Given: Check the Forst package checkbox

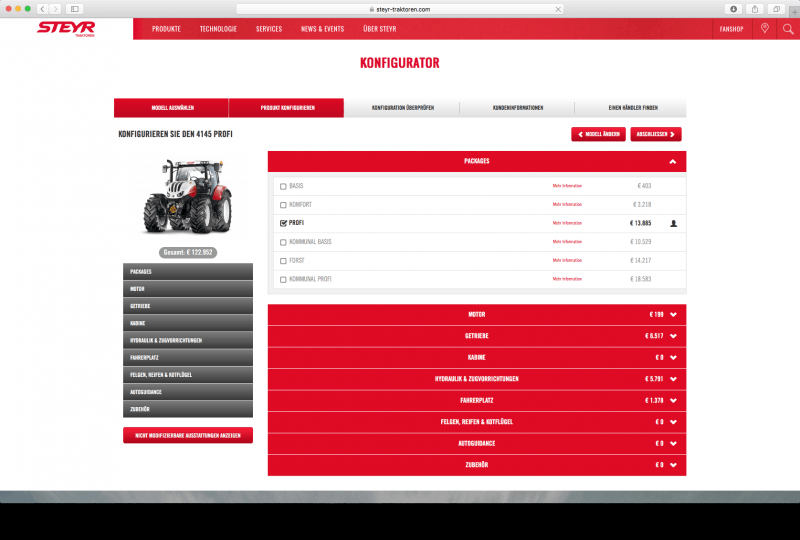Looking at the screenshot, I should 283,261.
